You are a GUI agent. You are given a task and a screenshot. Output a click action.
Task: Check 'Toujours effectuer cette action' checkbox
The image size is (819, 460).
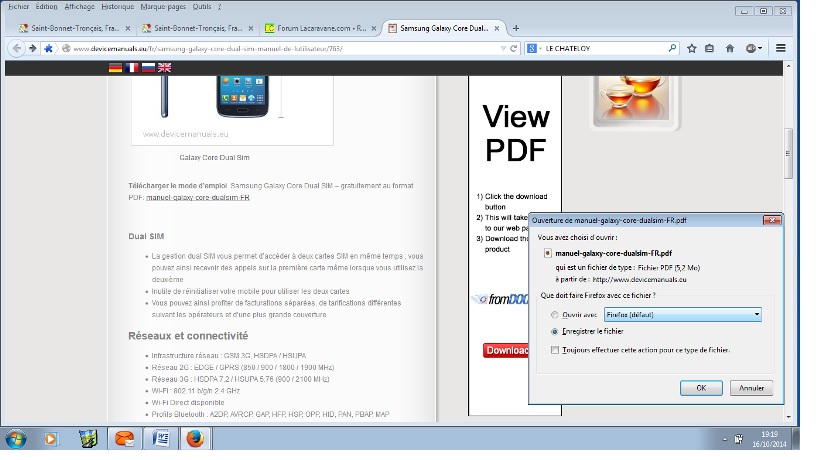point(556,350)
